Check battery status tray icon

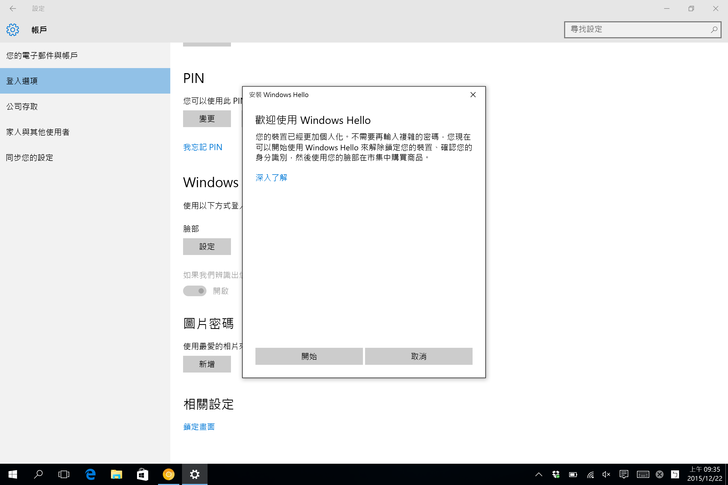(x=573, y=474)
